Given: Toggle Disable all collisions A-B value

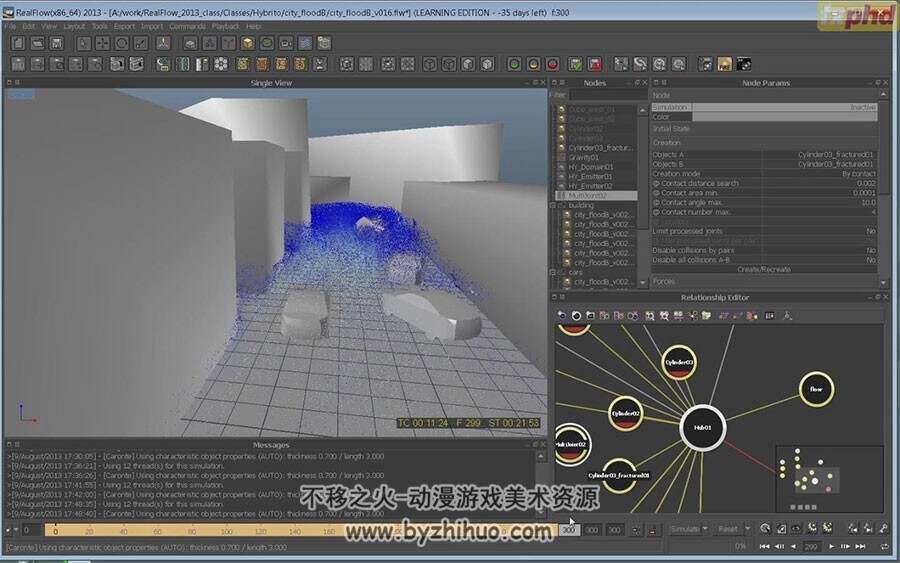Looking at the screenshot, I should pos(871,260).
